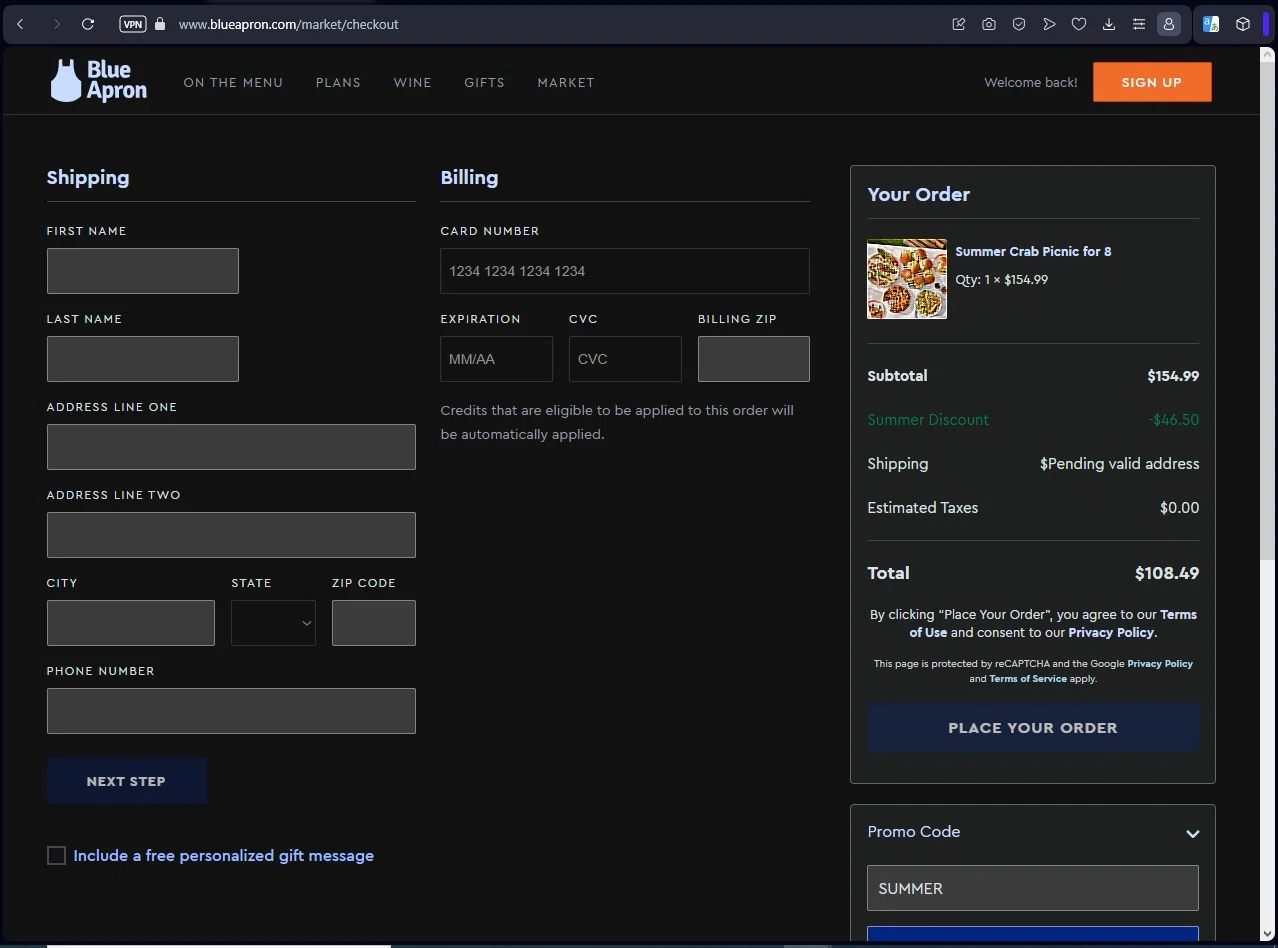Screen dimensions: 1278x948
Task: Click the profile account icon in toolbar
Action: [x=1168, y=24]
